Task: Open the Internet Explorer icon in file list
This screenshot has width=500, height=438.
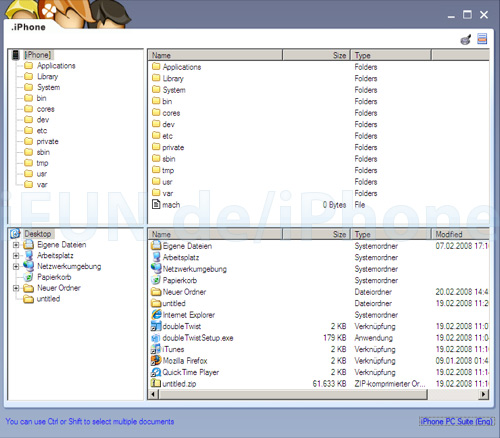Action: [x=156, y=315]
